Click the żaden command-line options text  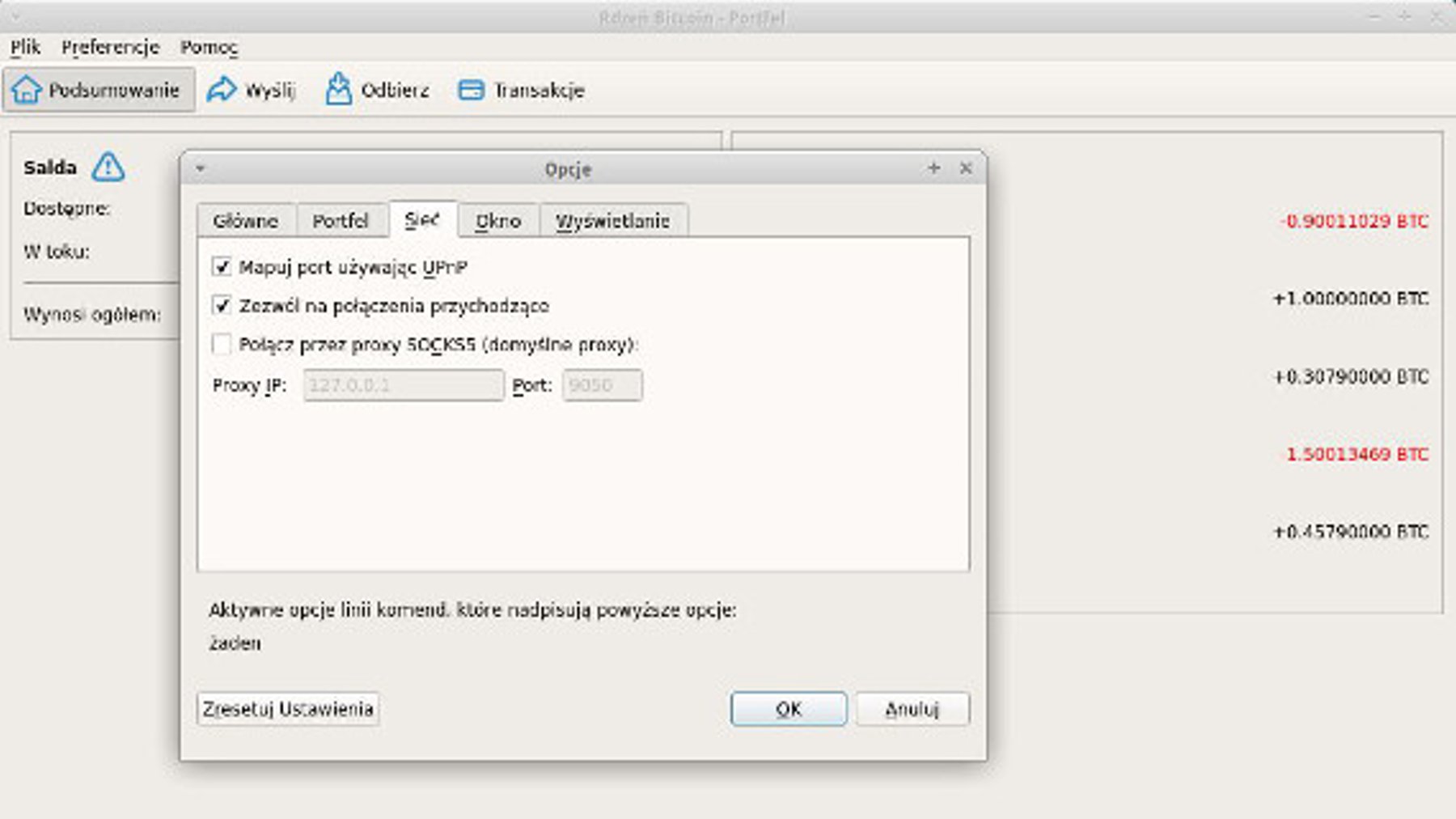235,643
